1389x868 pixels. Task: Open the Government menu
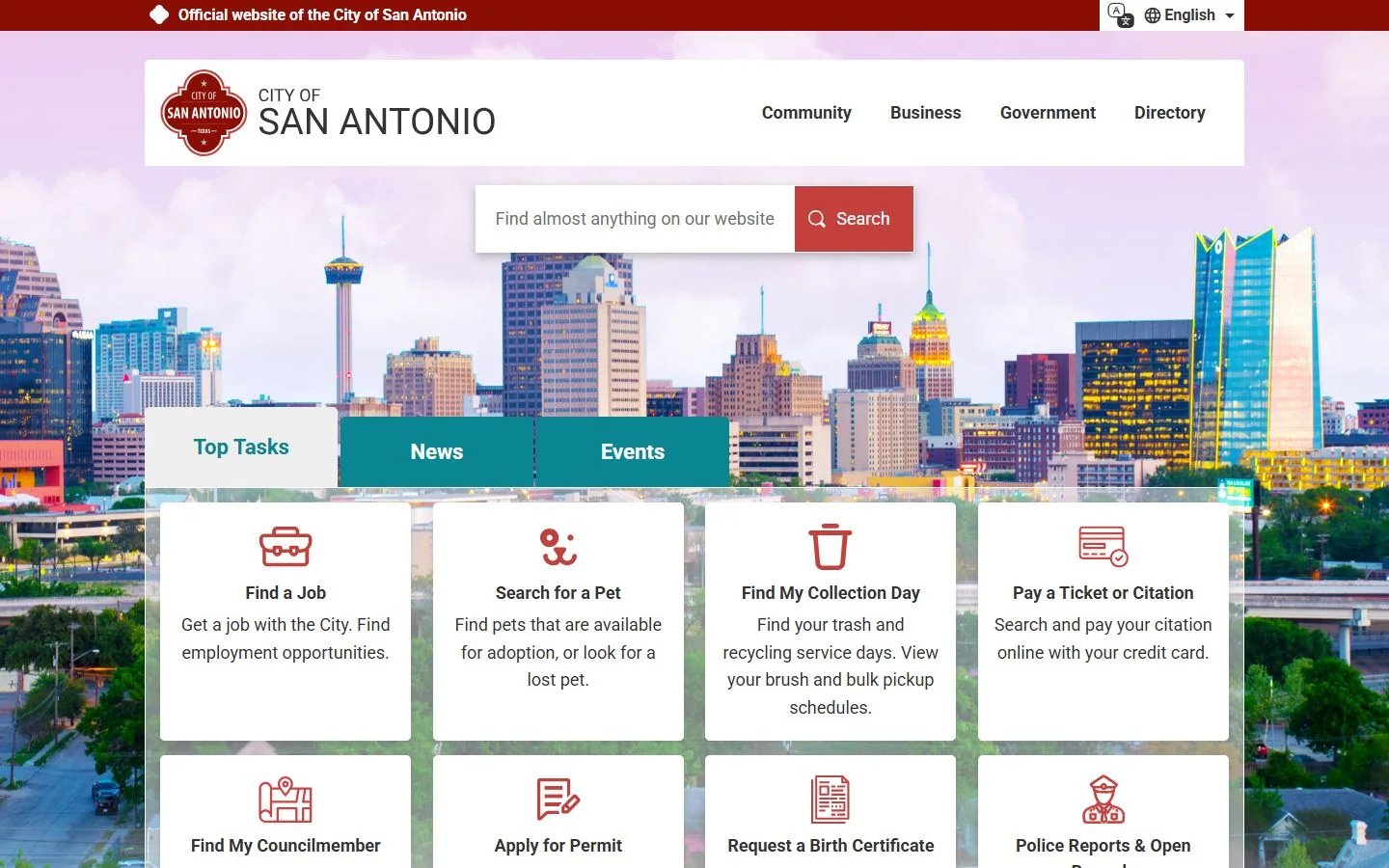pos(1048,113)
